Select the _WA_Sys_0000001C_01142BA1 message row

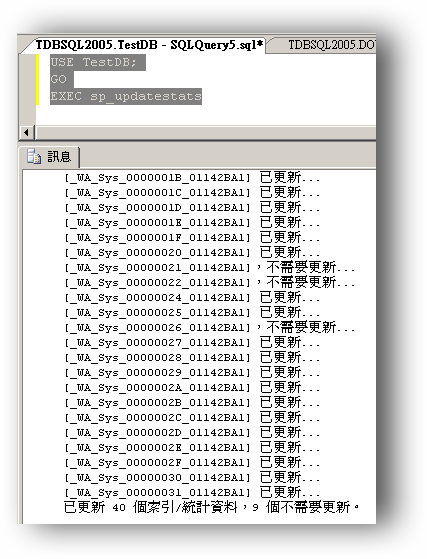click(x=192, y=193)
